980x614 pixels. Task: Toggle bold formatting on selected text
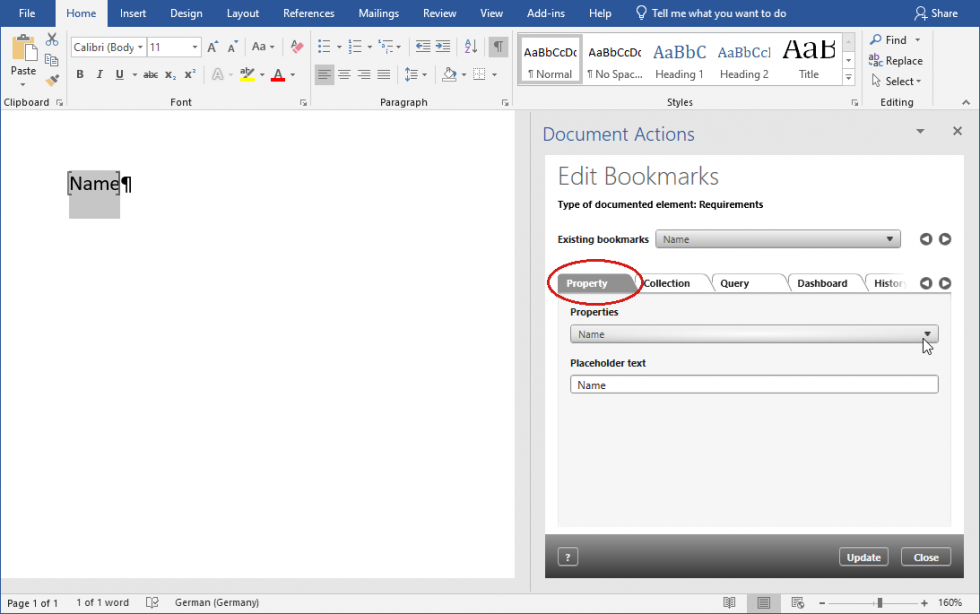[x=80, y=74]
